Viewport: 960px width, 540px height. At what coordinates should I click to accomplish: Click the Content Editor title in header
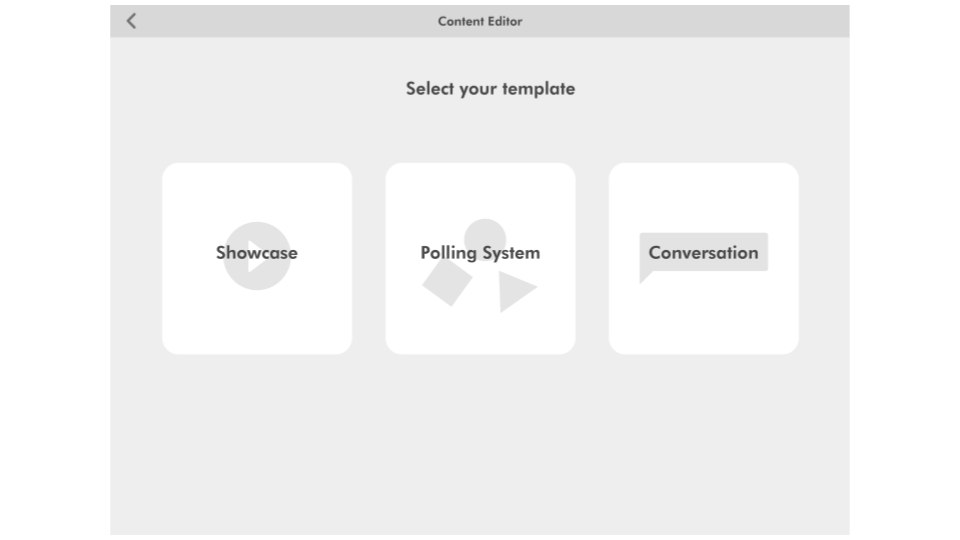click(x=480, y=21)
